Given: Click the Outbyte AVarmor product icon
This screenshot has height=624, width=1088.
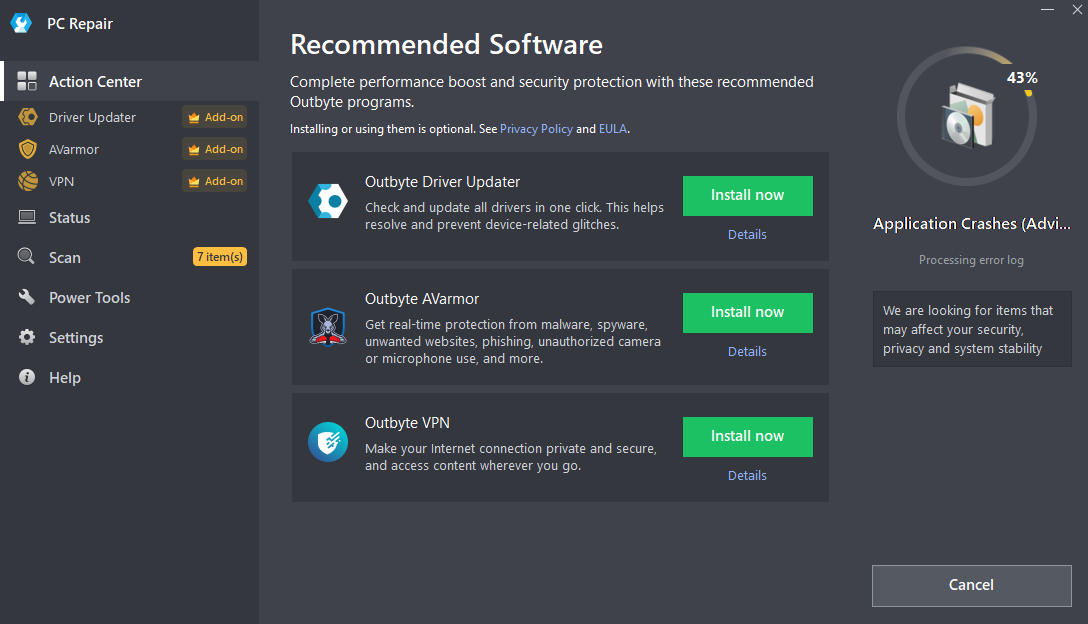Looking at the screenshot, I should [x=328, y=327].
